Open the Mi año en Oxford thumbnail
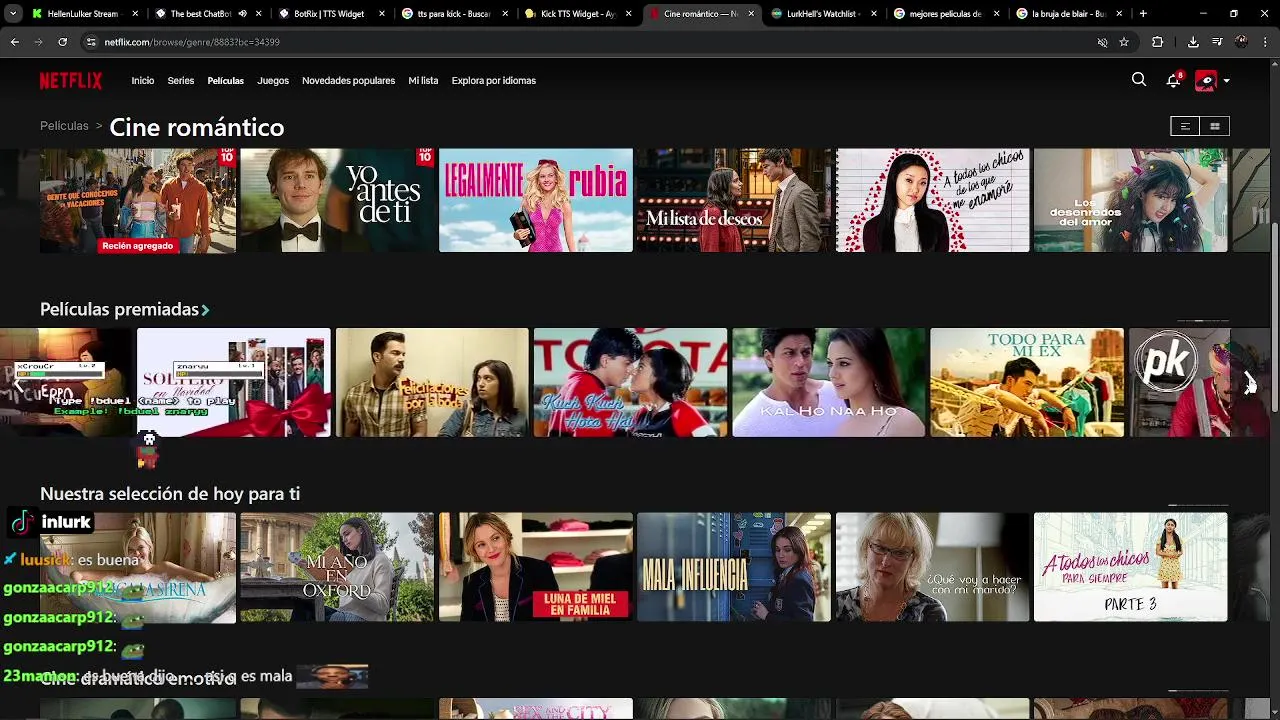This screenshot has height=720, width=1280. pos(337,567)
